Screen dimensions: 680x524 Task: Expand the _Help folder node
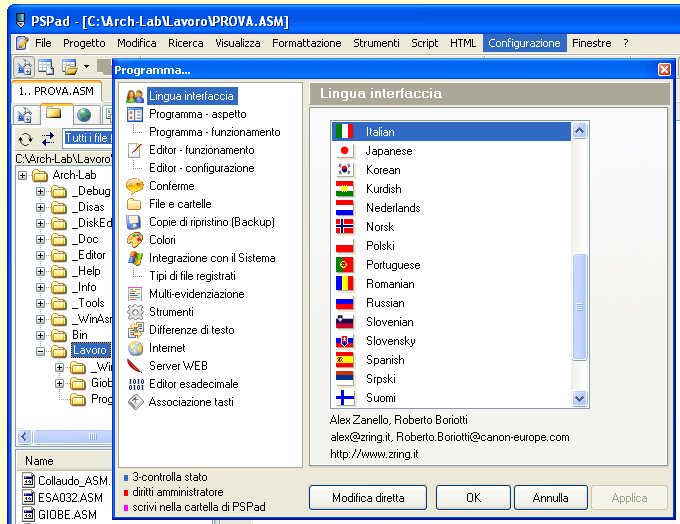coord(40,272)
